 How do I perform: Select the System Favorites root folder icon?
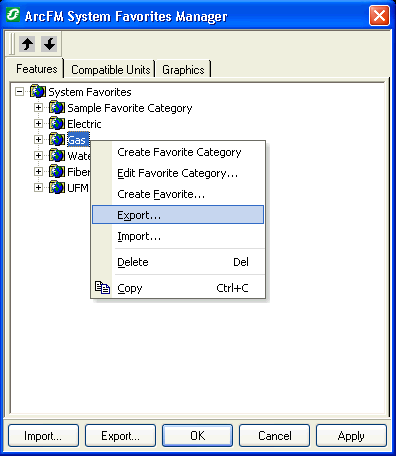tap(38, 91)
